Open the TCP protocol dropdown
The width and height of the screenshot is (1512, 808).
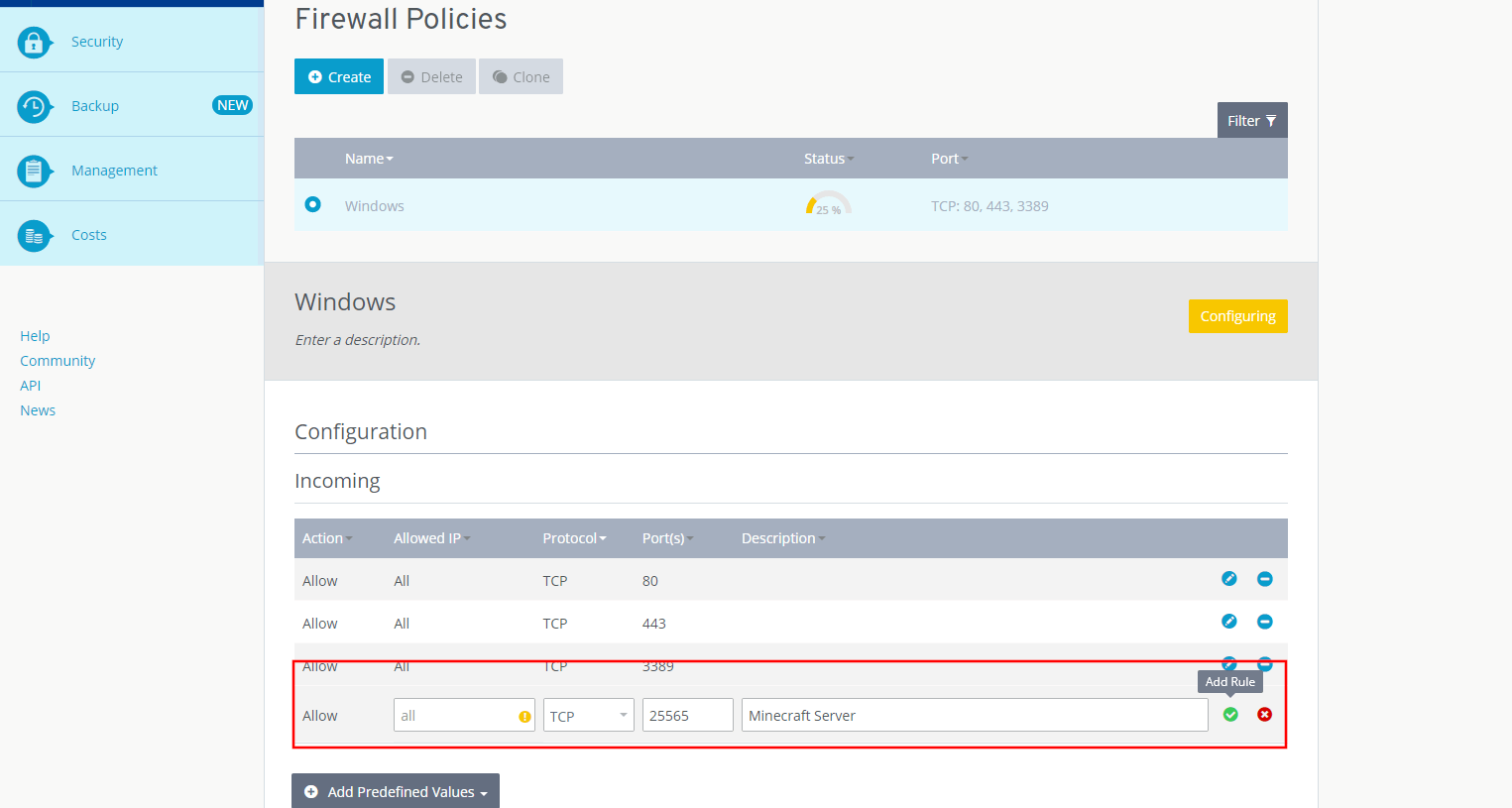[588, 716]
